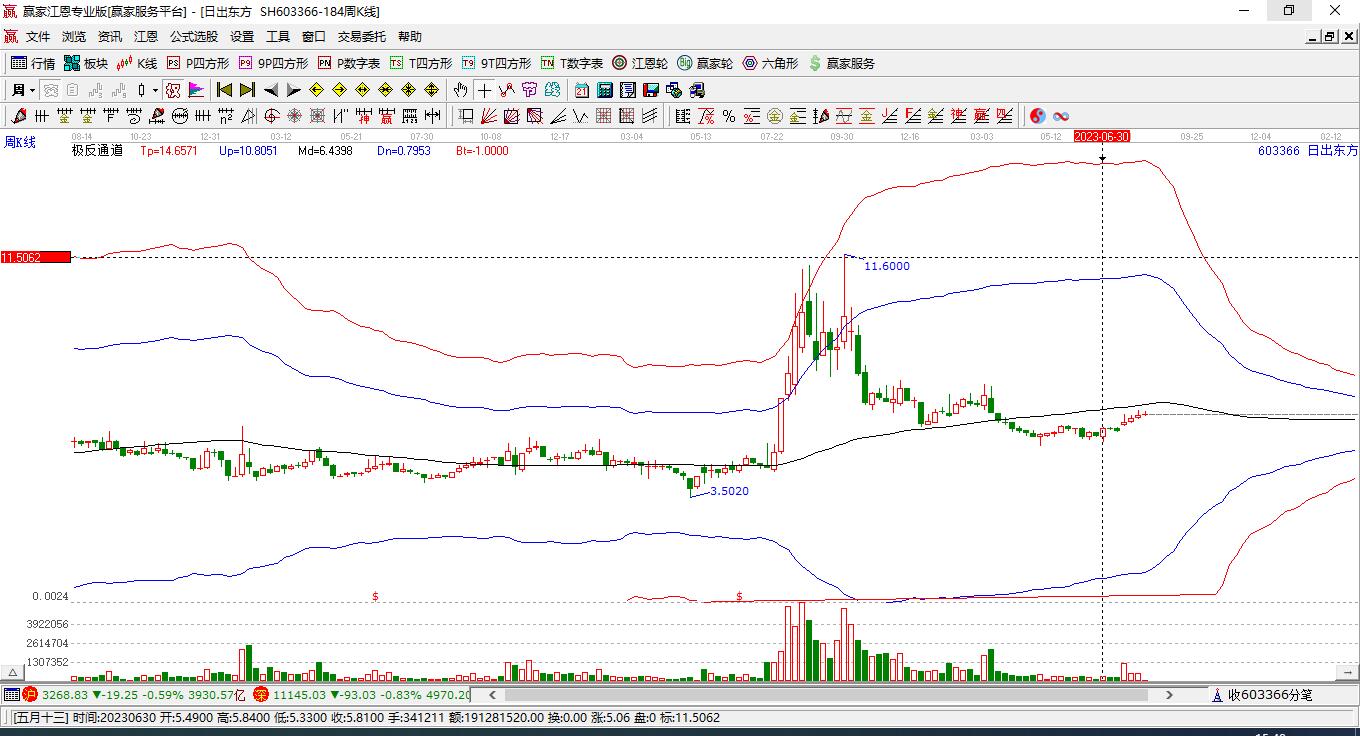
Task: Open the 设置 menu
Action: (242, 37)
